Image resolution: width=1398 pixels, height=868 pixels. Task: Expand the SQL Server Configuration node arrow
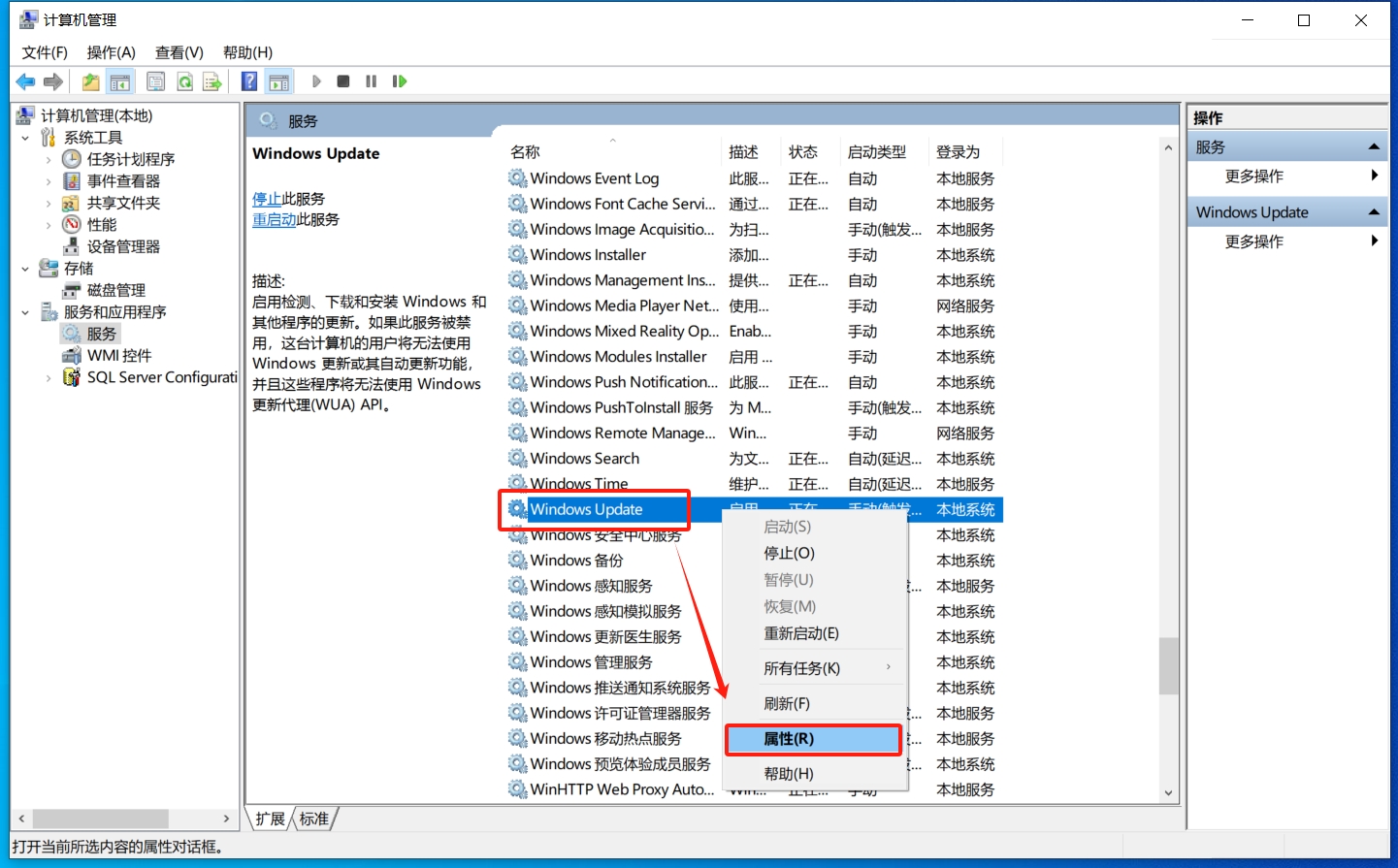point(49,377)
